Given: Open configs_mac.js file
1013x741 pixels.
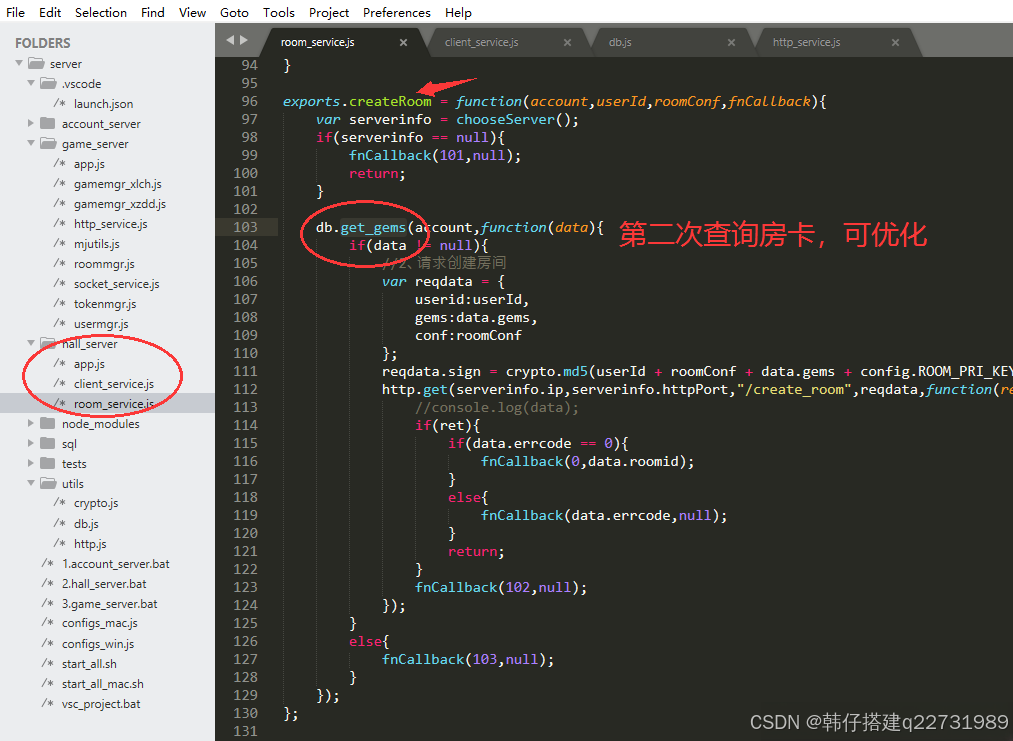Looking at the screenshot, I should [x=99, y=623].
